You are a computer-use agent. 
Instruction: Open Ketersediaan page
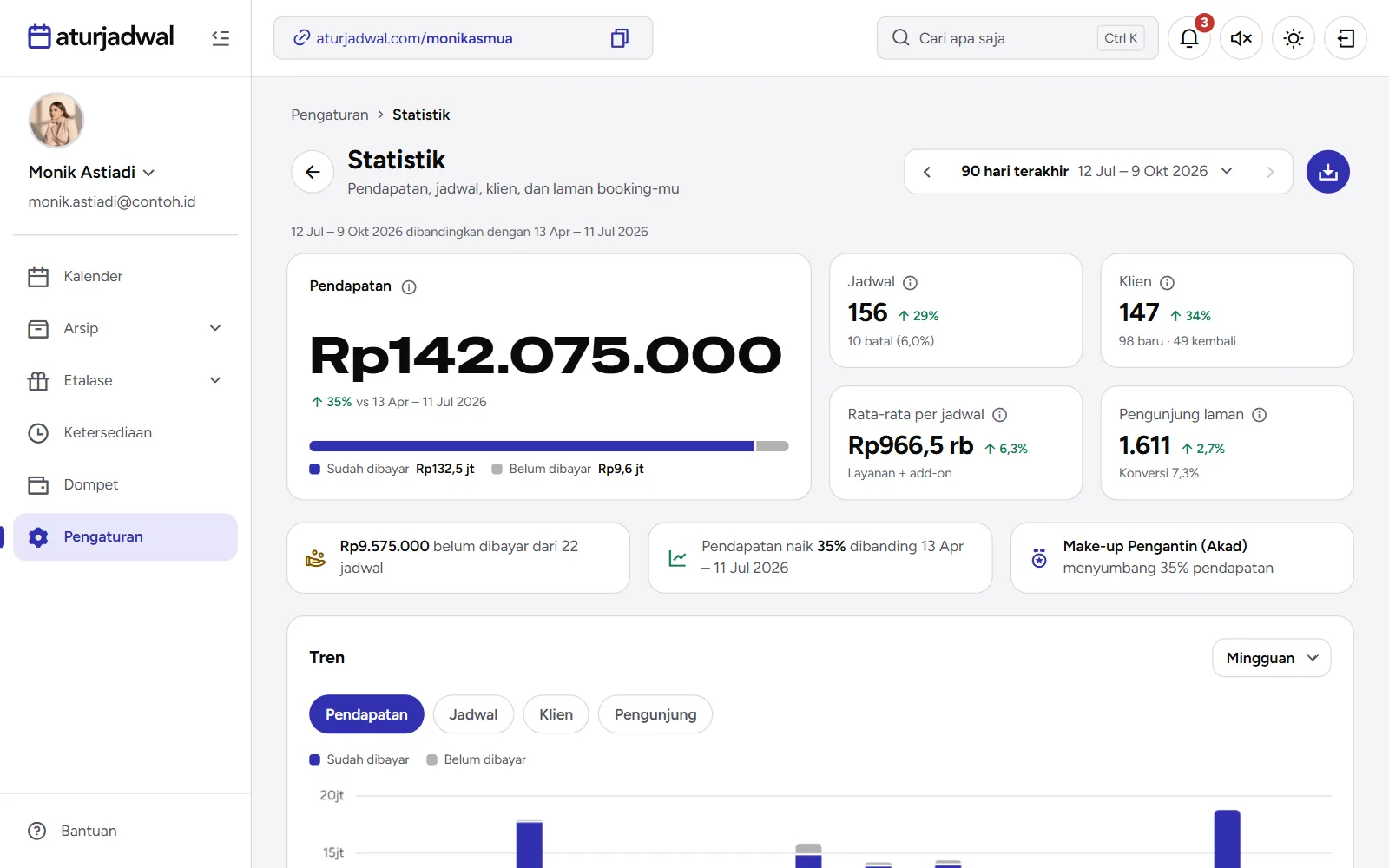[125, 433]
